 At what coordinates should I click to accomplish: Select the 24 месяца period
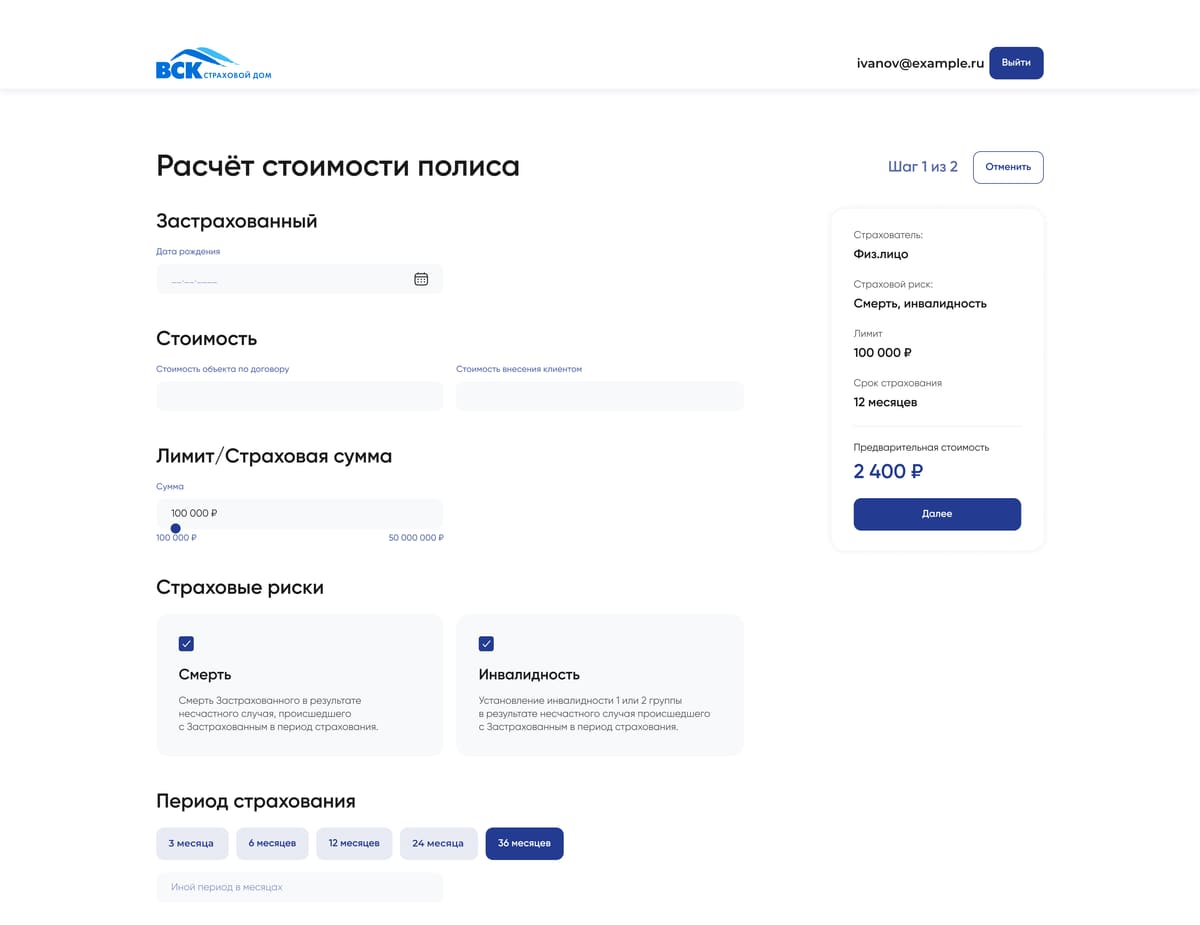pos(438,843)
